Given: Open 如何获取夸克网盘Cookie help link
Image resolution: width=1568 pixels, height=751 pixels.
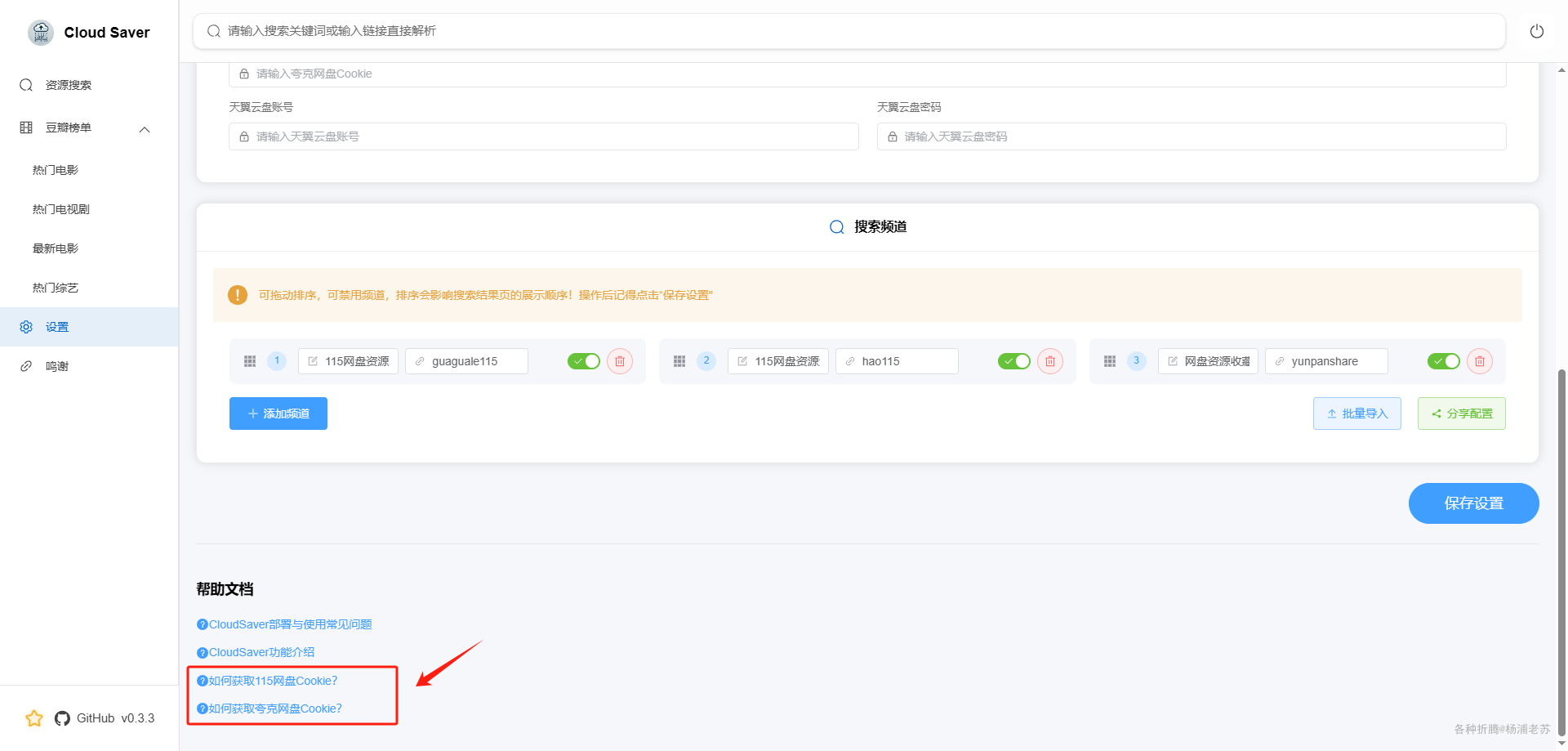Looking at the screenshot, I should pos(275,709).
